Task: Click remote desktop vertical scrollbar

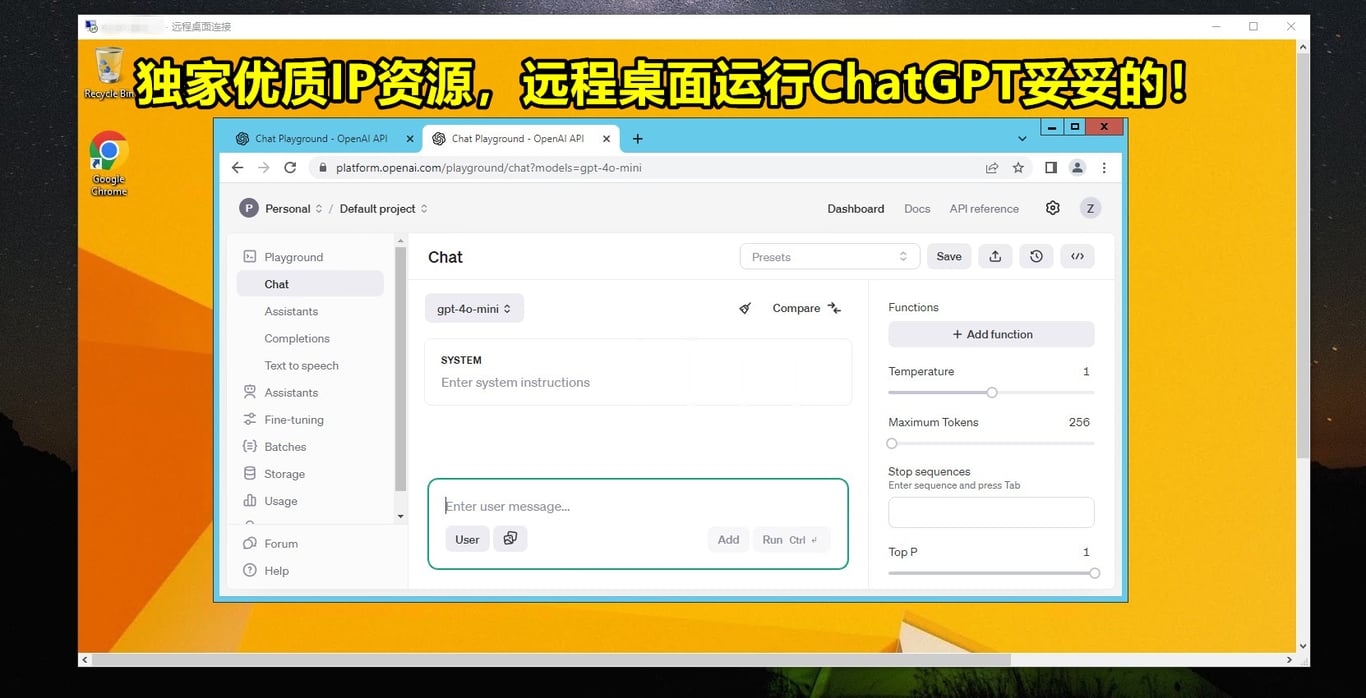Action: tap(1303, 255)
